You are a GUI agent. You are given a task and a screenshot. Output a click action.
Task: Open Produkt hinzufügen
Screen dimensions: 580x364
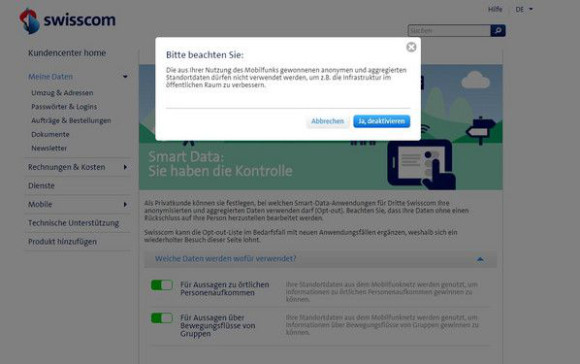62,242
